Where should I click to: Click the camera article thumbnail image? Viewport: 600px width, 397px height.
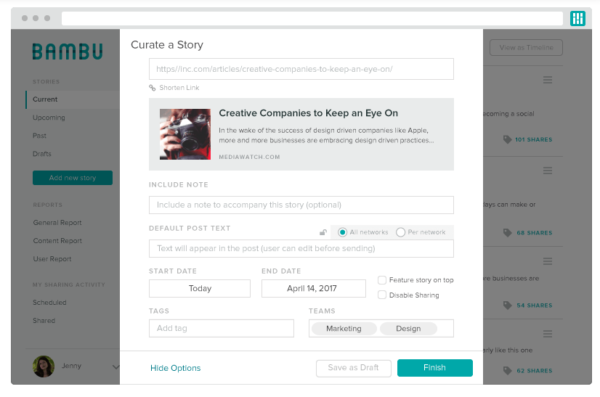(x=185, y=134)
